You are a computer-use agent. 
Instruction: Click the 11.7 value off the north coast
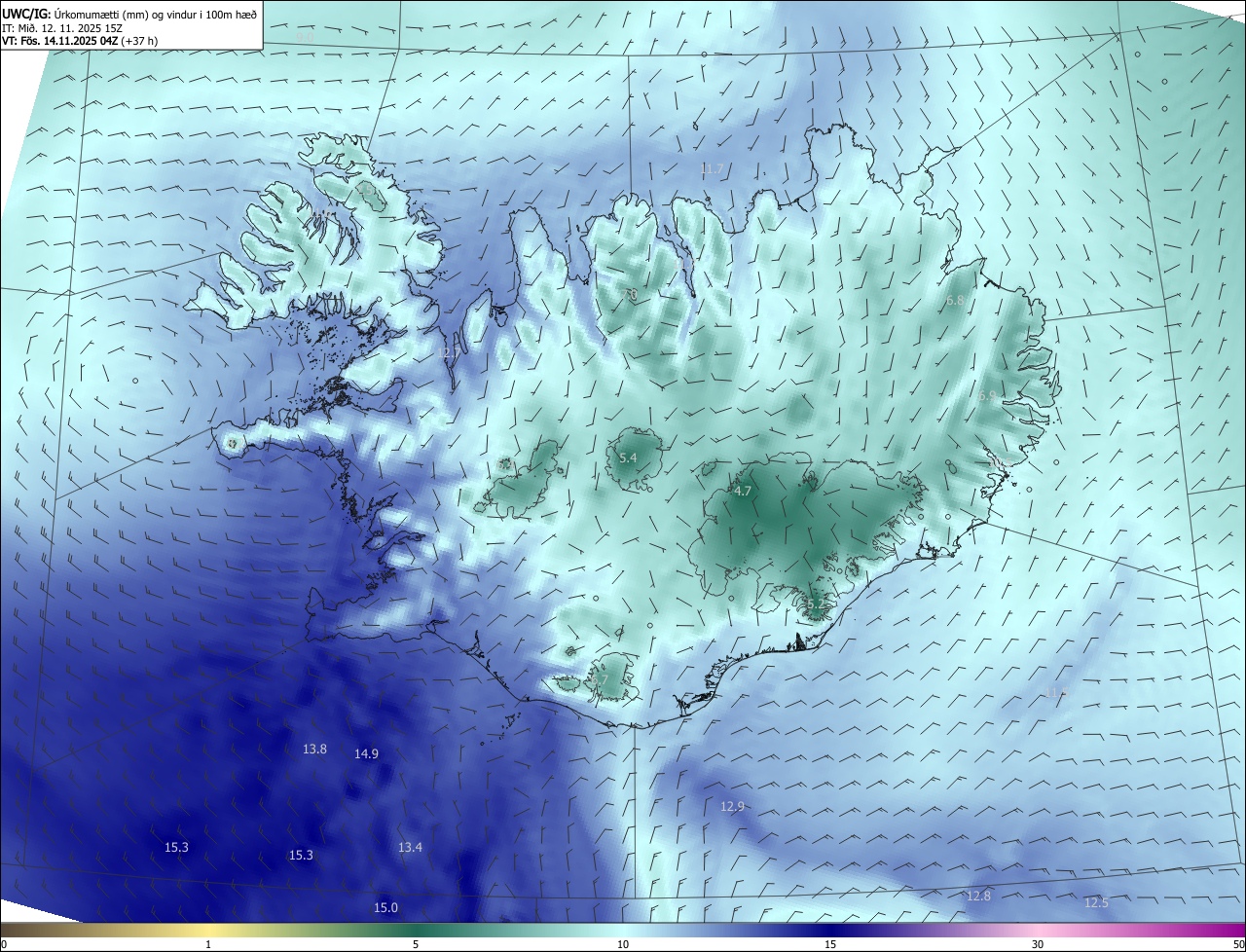click(x=712, y=169)
